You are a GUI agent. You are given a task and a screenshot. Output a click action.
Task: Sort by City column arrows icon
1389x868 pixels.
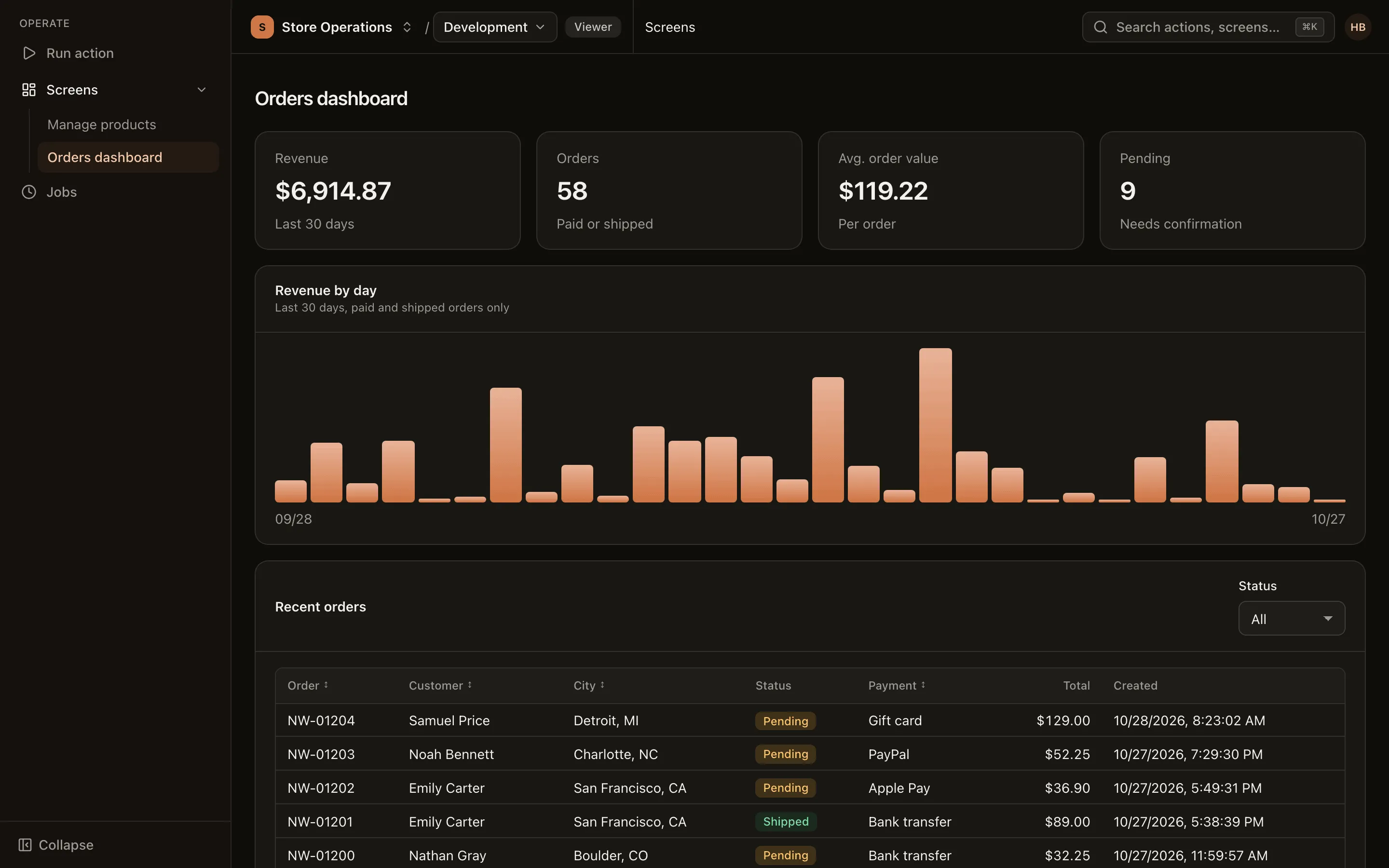pyautogui.click(x=602, y=685)
